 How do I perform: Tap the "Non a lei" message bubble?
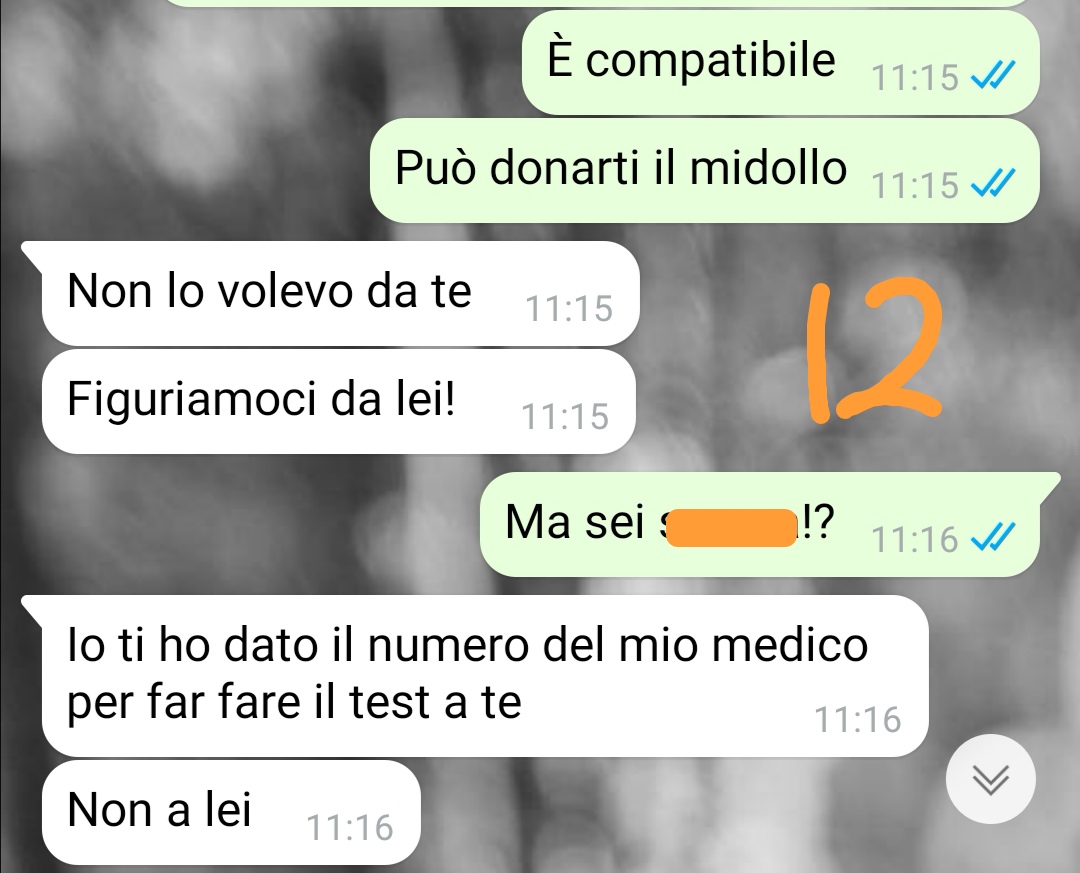(x=231, y=812)
